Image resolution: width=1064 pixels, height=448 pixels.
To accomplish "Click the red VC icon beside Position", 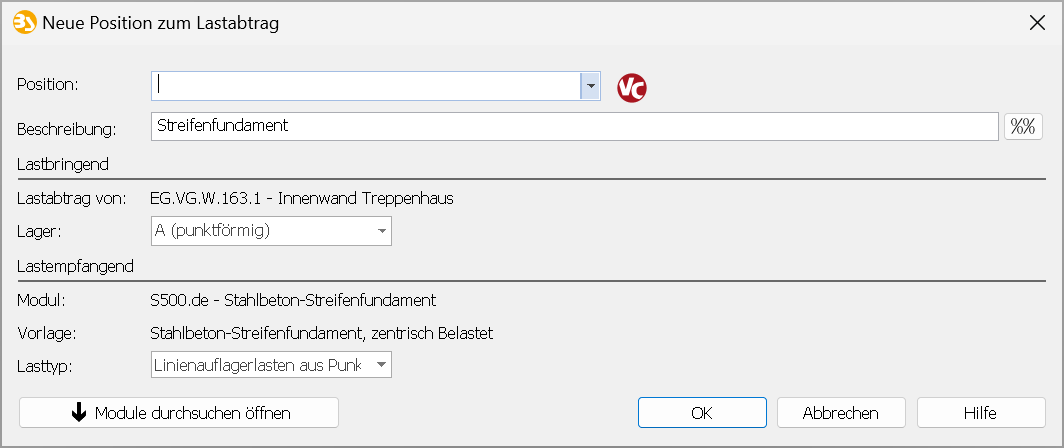I will pyautogui.click(x=632, y=88).
